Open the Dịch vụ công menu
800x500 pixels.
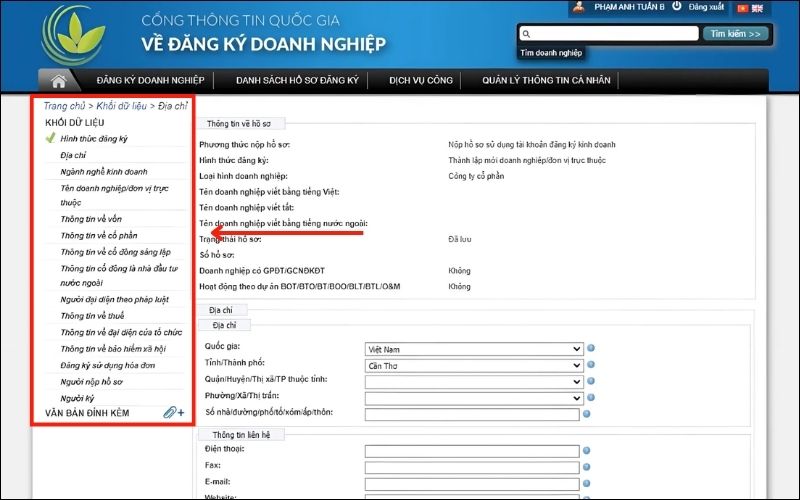[421, 81]
